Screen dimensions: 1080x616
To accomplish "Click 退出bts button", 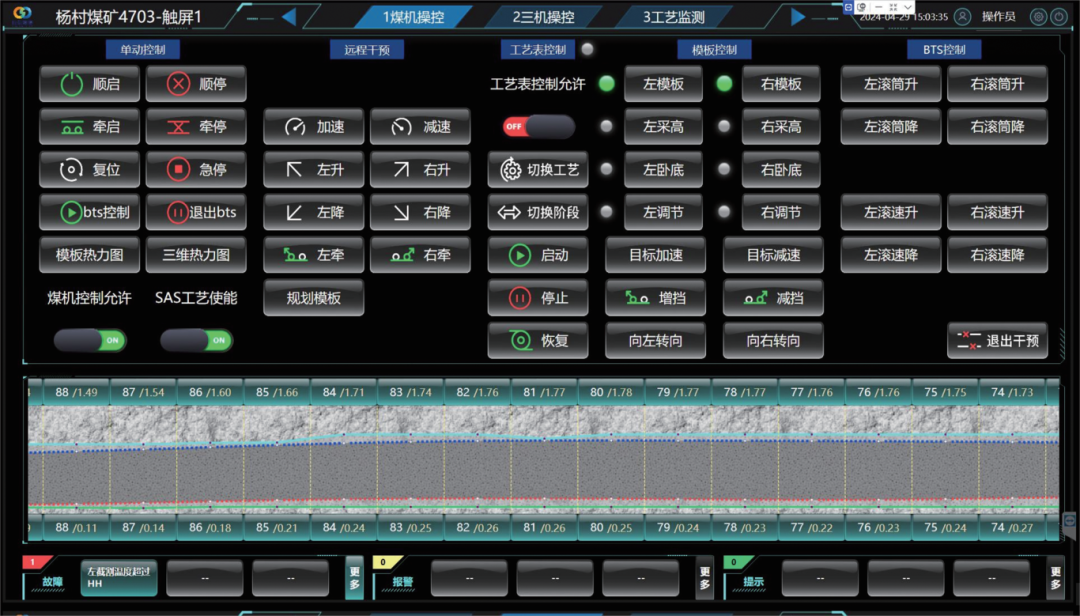I will pyautogui.click(x=196, y=212).
